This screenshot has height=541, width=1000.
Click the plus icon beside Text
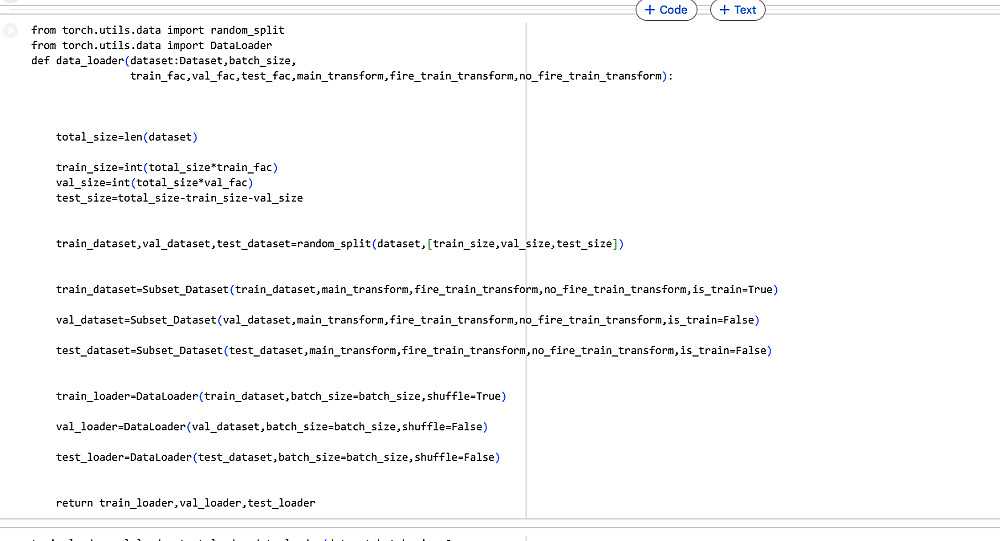pos(724,10)
